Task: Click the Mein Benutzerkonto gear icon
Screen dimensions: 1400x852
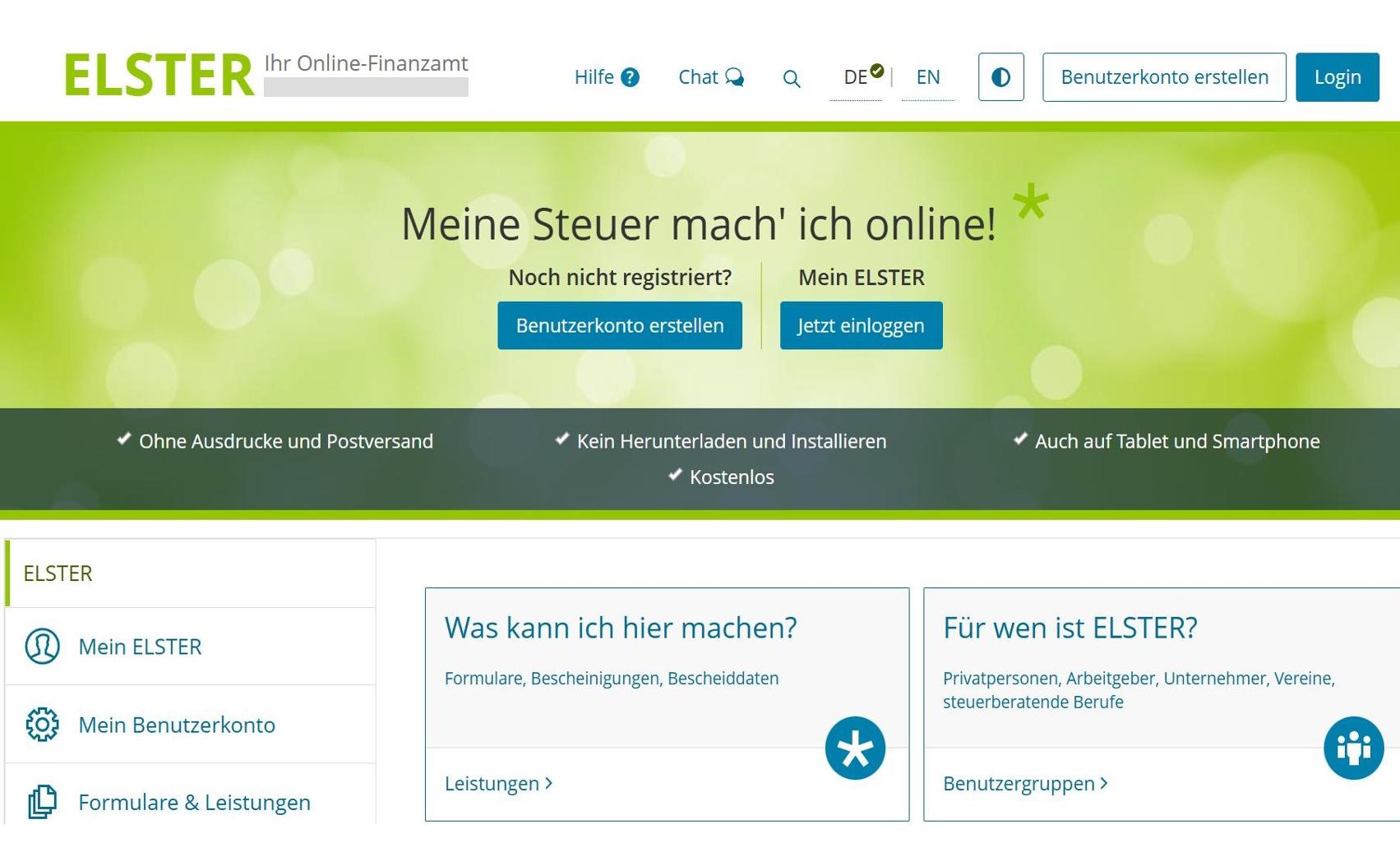Action: [x=42, y=725]
